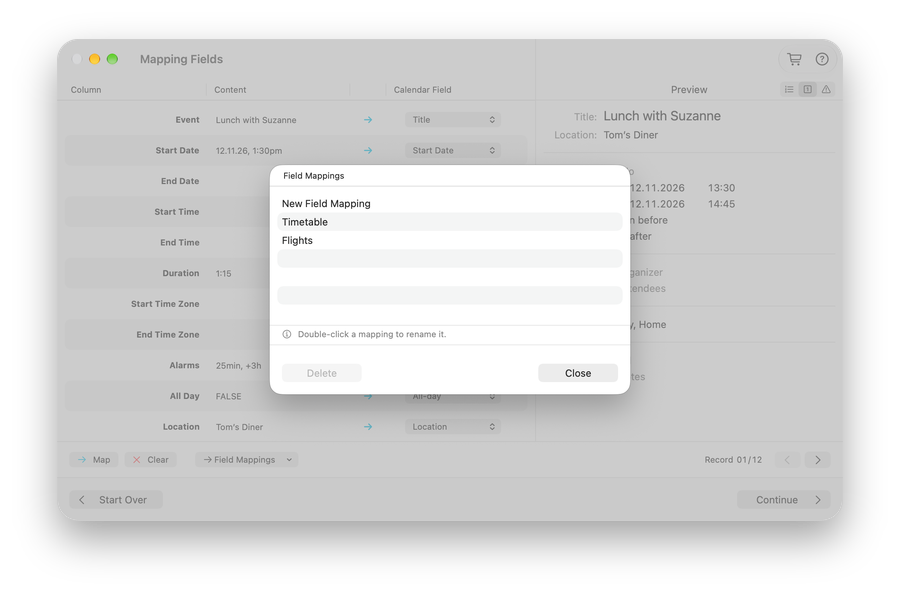This screenshot has width=900, height=596.
Task: Click the 'Tom's Diner' content cell
Action: coord(239,427)
